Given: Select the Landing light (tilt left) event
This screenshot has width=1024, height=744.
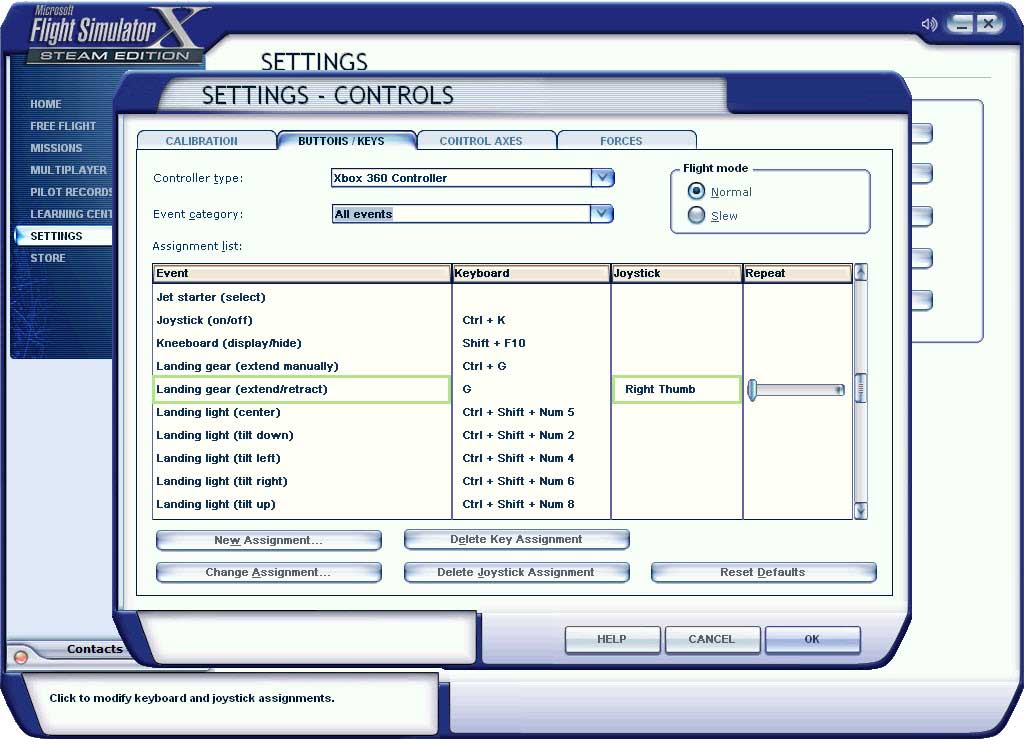Looking at the screenshot, I should pos(218,458).
